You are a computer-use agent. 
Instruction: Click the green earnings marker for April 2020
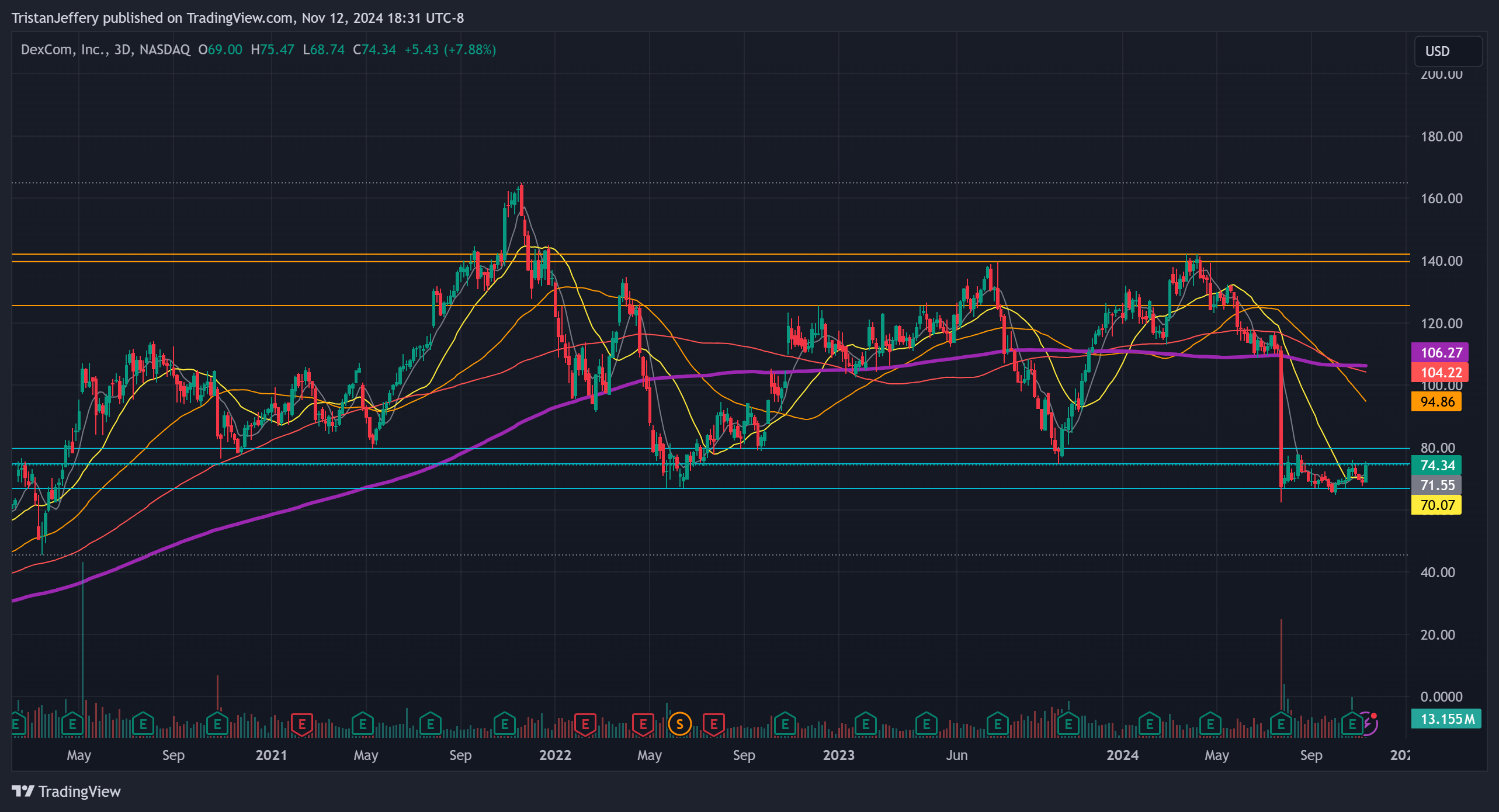coord(72,724)
